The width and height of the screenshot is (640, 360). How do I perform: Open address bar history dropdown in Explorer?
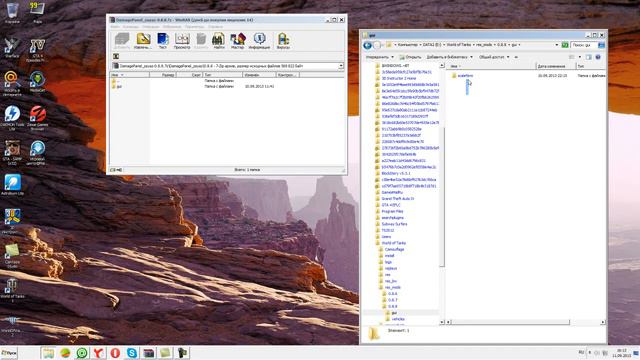pos(557,45)
